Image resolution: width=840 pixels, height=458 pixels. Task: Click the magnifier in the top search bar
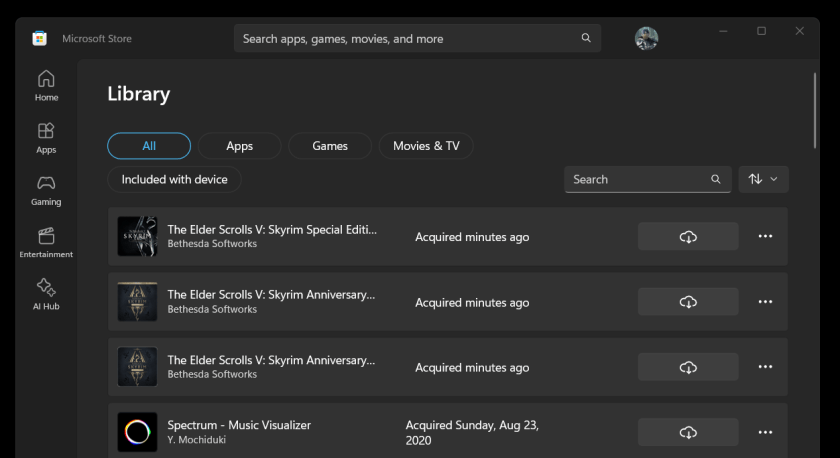pyautogui.click(x=586, y=38)
